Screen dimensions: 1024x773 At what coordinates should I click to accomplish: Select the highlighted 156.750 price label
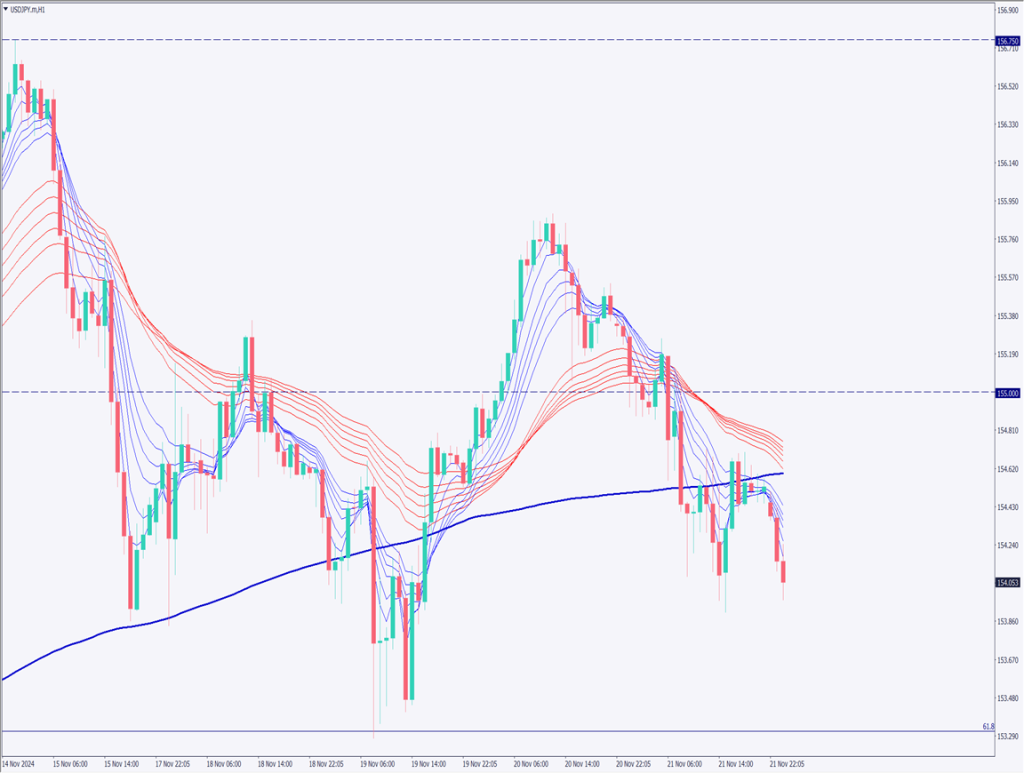[x=1008, y=41]
